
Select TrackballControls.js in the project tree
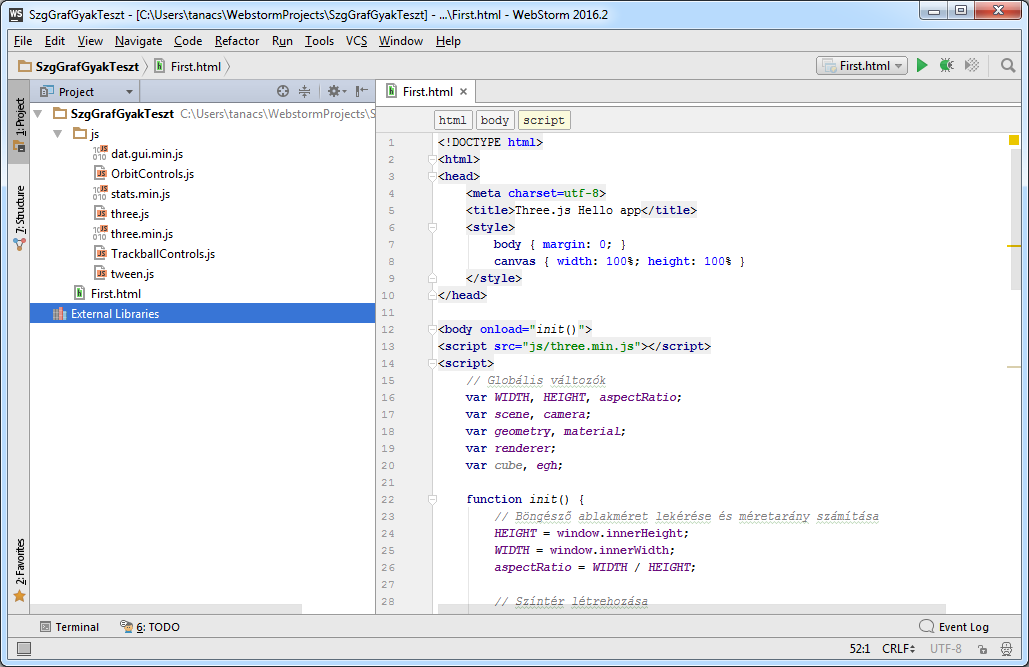click(x=163, y=254)
